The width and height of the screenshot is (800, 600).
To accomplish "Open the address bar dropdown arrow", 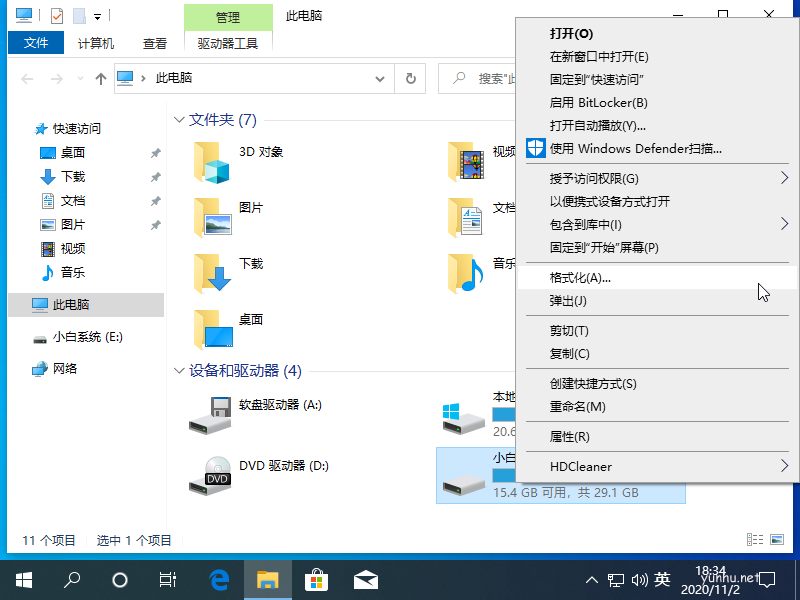I will 378,78.
